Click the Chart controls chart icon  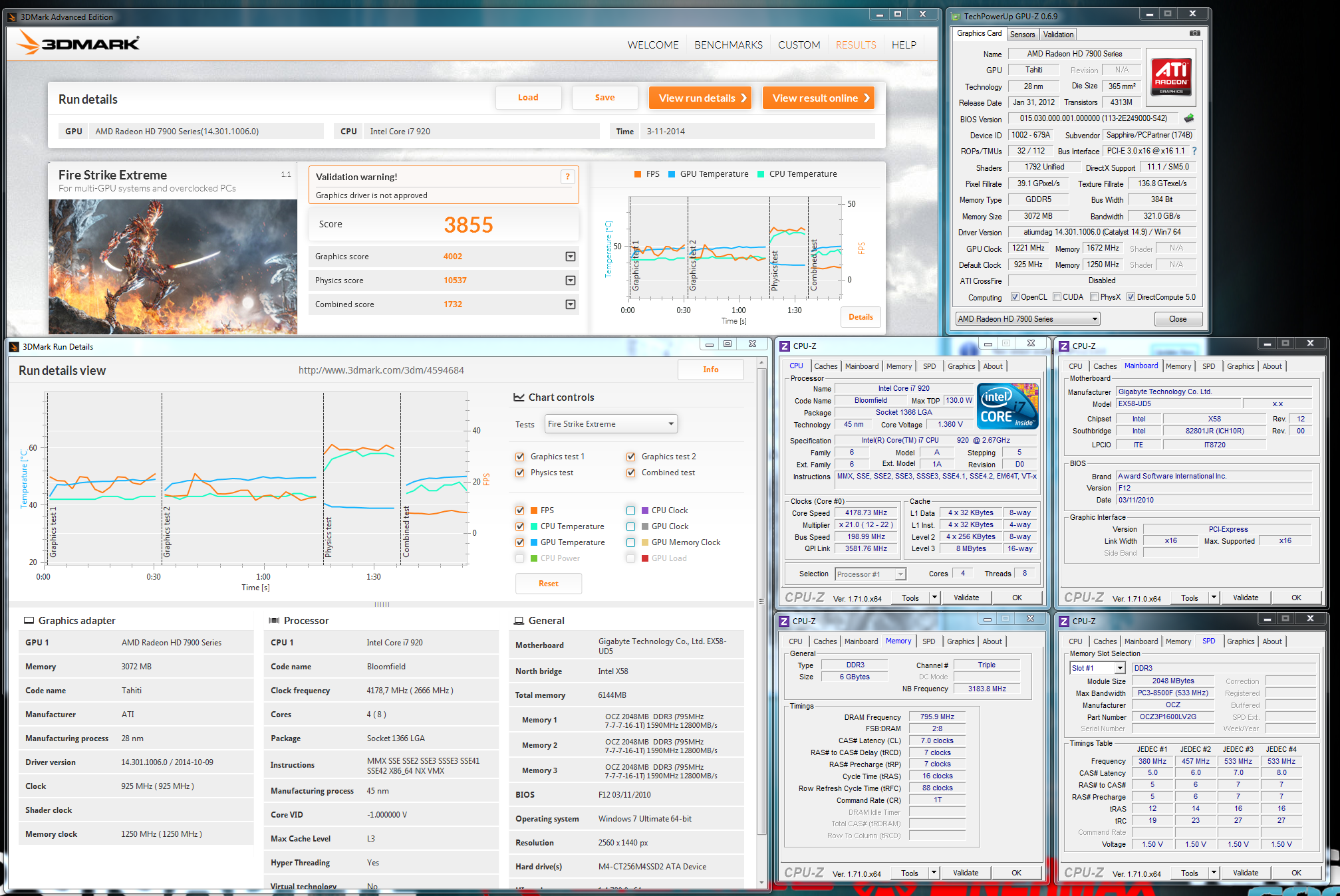[519, 397]
